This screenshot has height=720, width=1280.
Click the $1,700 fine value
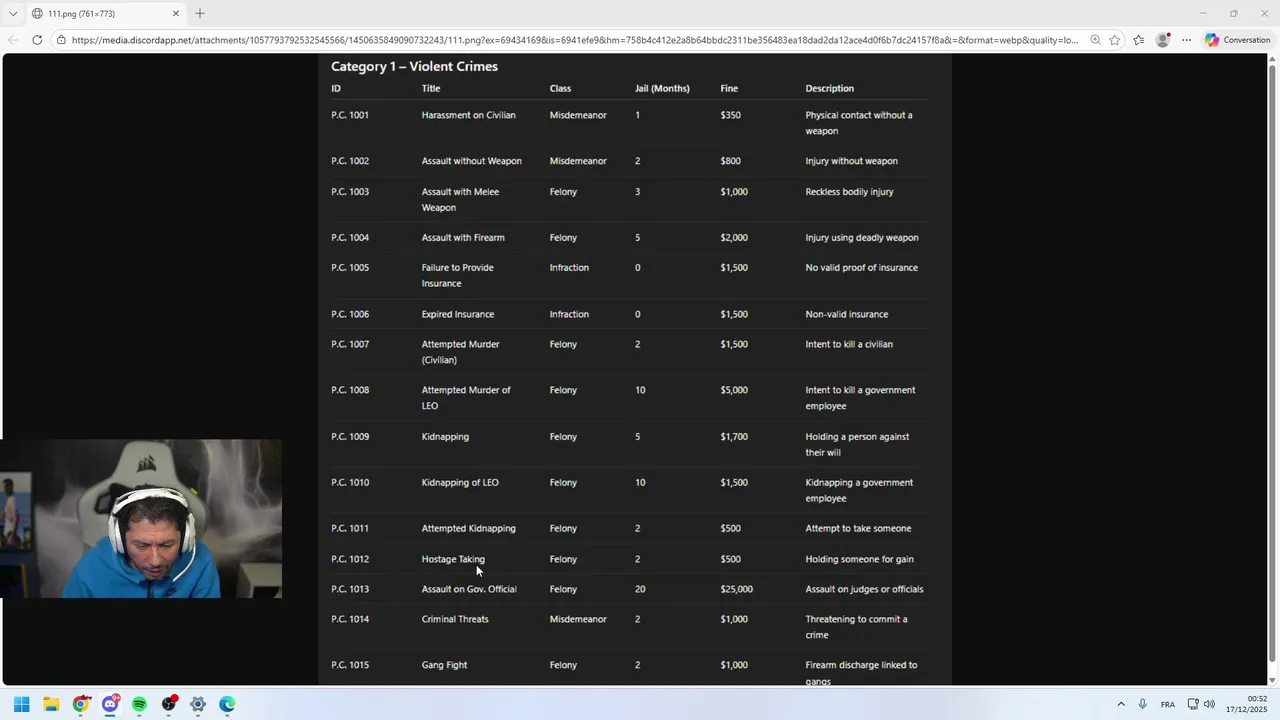(734, 437)
